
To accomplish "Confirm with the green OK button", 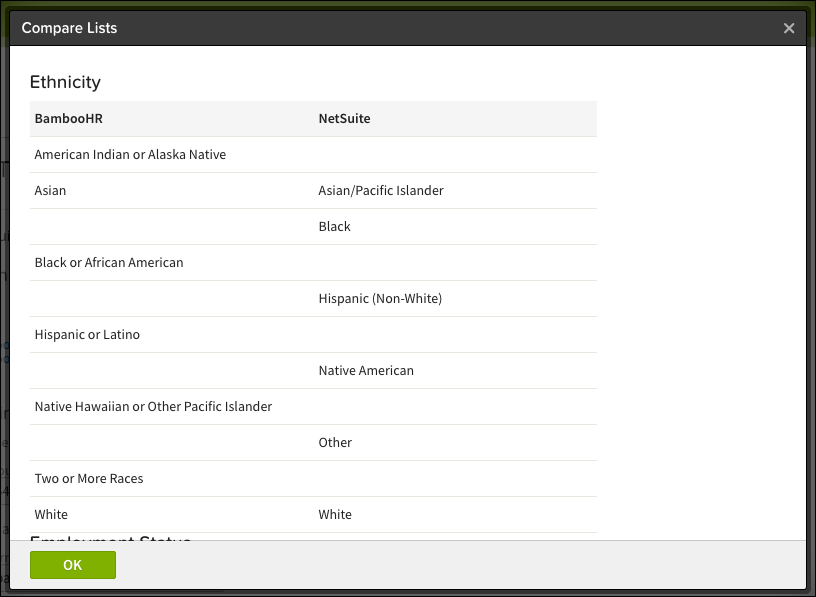I will 73,565.
